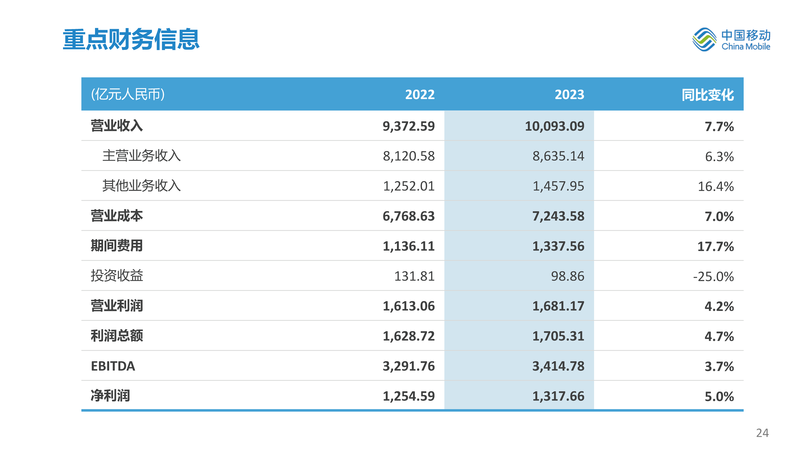Image resolution: width=800 pixels, height=450 pixels.
Task: Select the 2023 column header
Action: [569, 96]
